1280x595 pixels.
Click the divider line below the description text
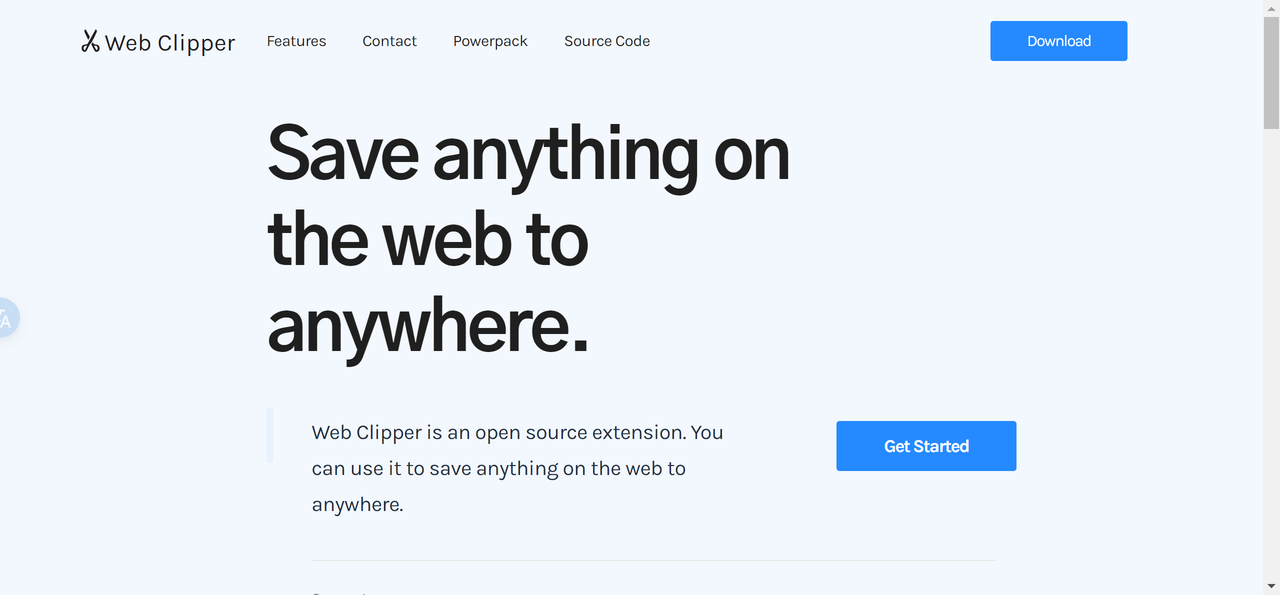(x=653, y=560)
